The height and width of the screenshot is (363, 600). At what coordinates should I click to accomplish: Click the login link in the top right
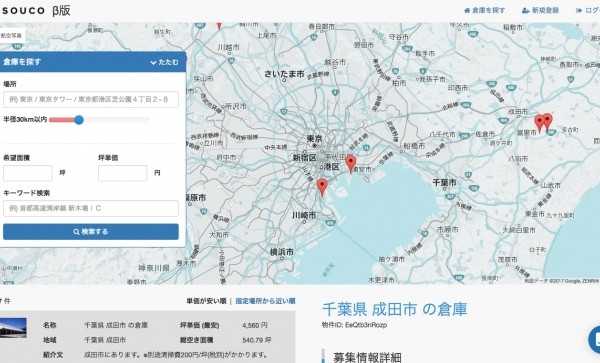(x=588, y=10)
